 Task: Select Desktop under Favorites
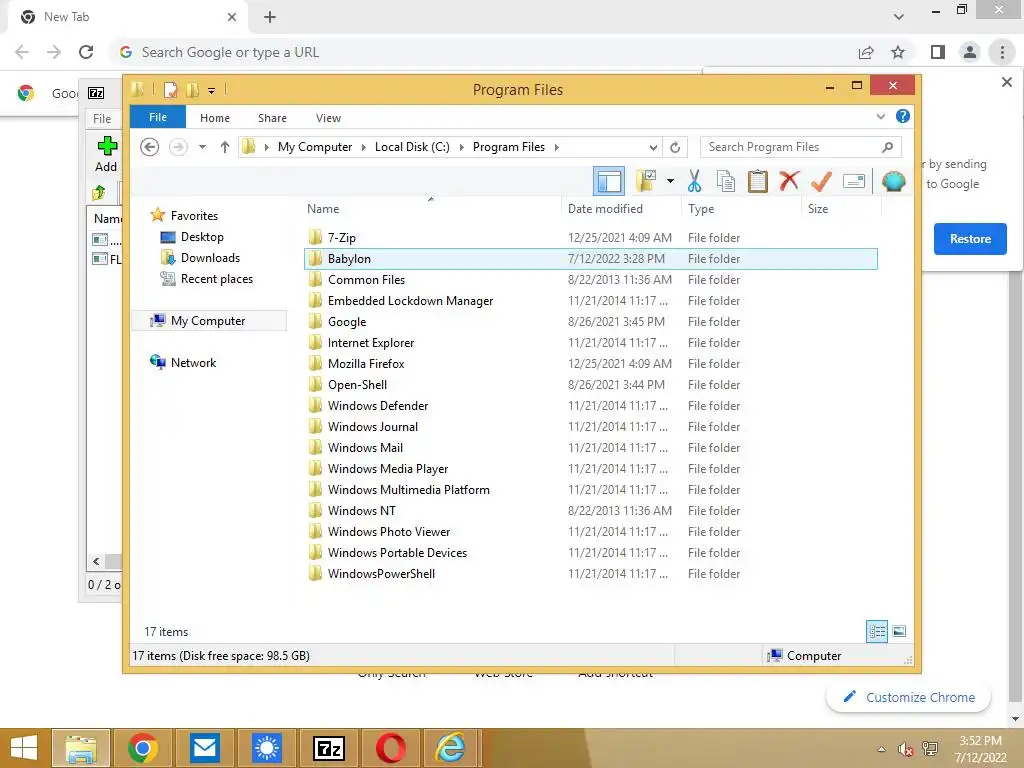202,237
